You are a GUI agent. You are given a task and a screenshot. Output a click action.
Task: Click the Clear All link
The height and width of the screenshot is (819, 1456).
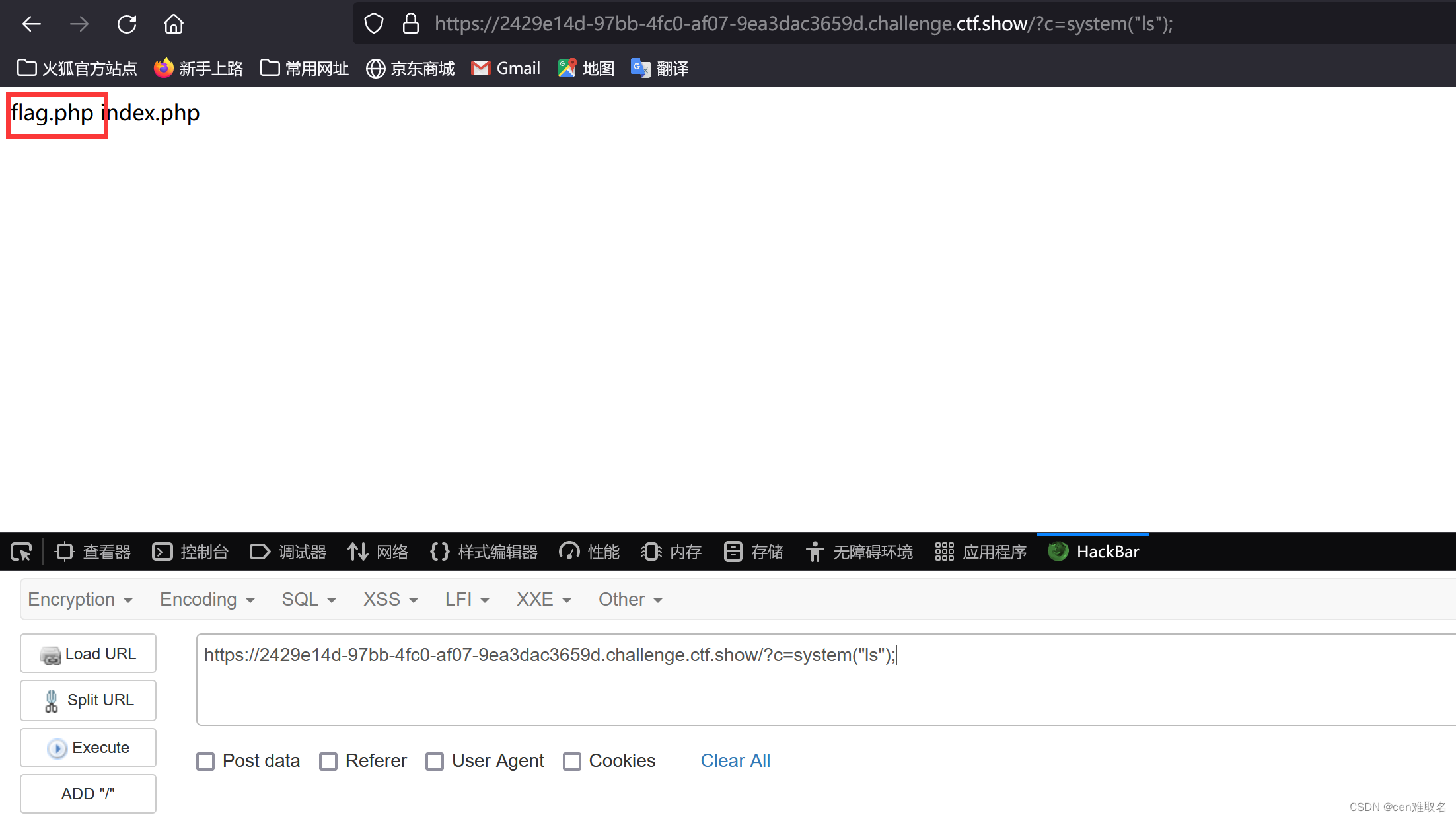tap(735, 761)
